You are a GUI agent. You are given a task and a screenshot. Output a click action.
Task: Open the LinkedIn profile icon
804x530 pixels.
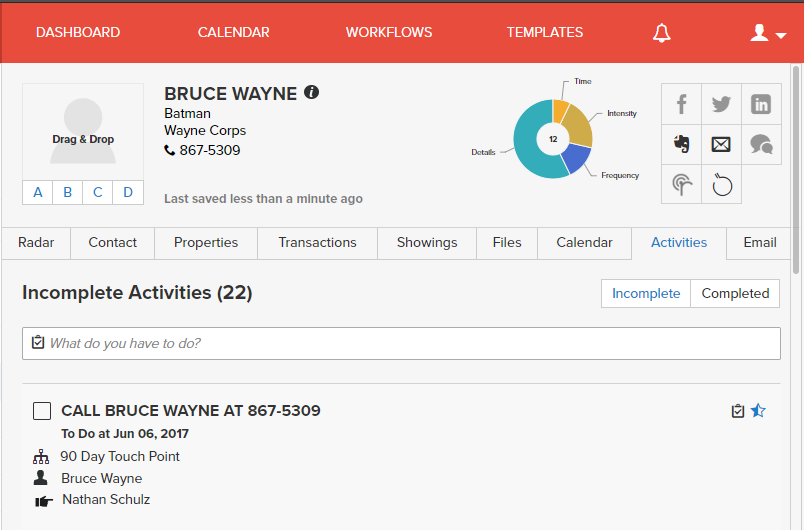tap(761, 104)
